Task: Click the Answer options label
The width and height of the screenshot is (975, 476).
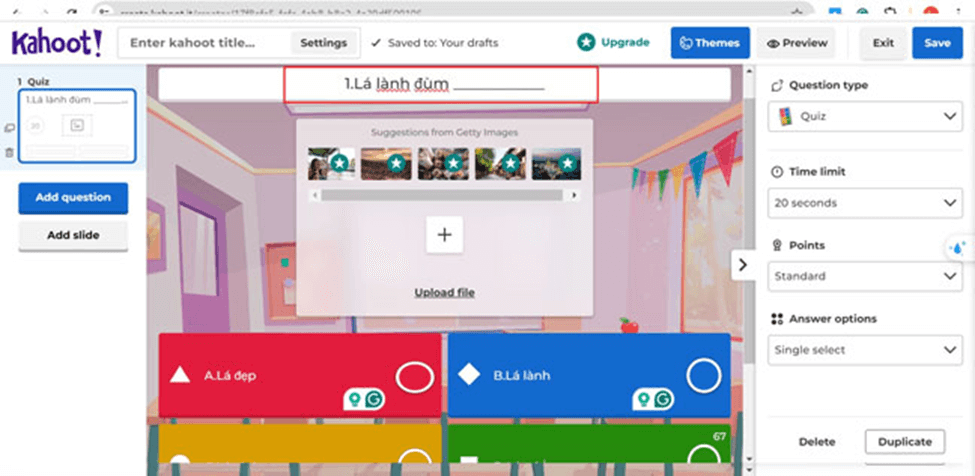Action: (833, 319)
